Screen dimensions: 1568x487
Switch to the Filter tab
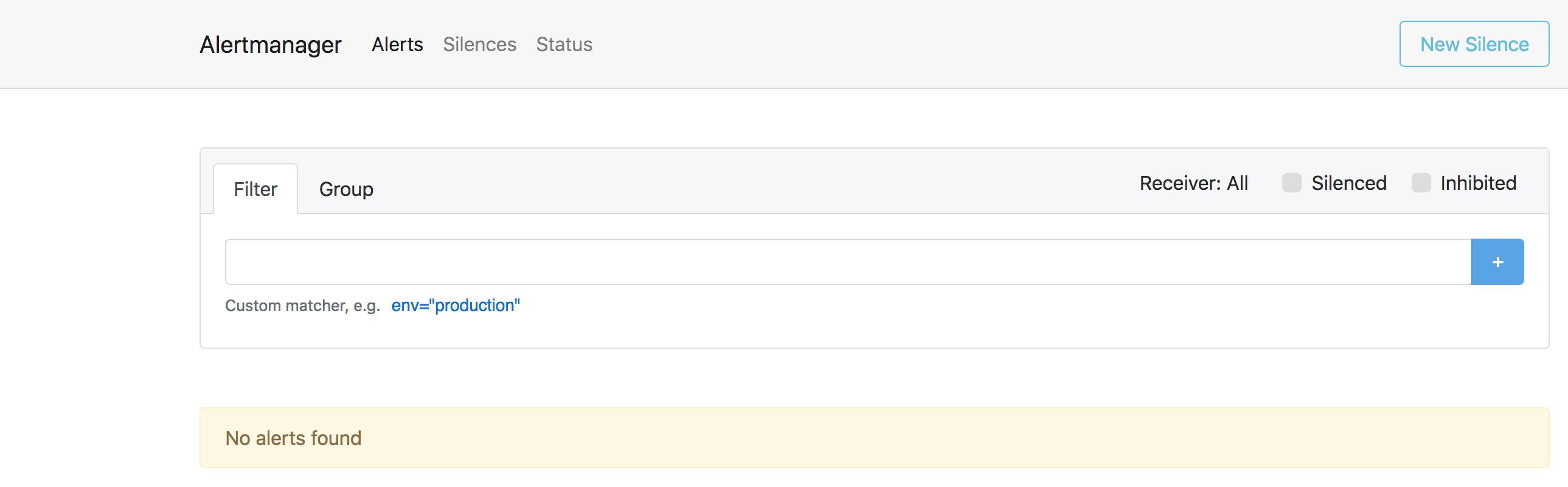click(255, 189)
